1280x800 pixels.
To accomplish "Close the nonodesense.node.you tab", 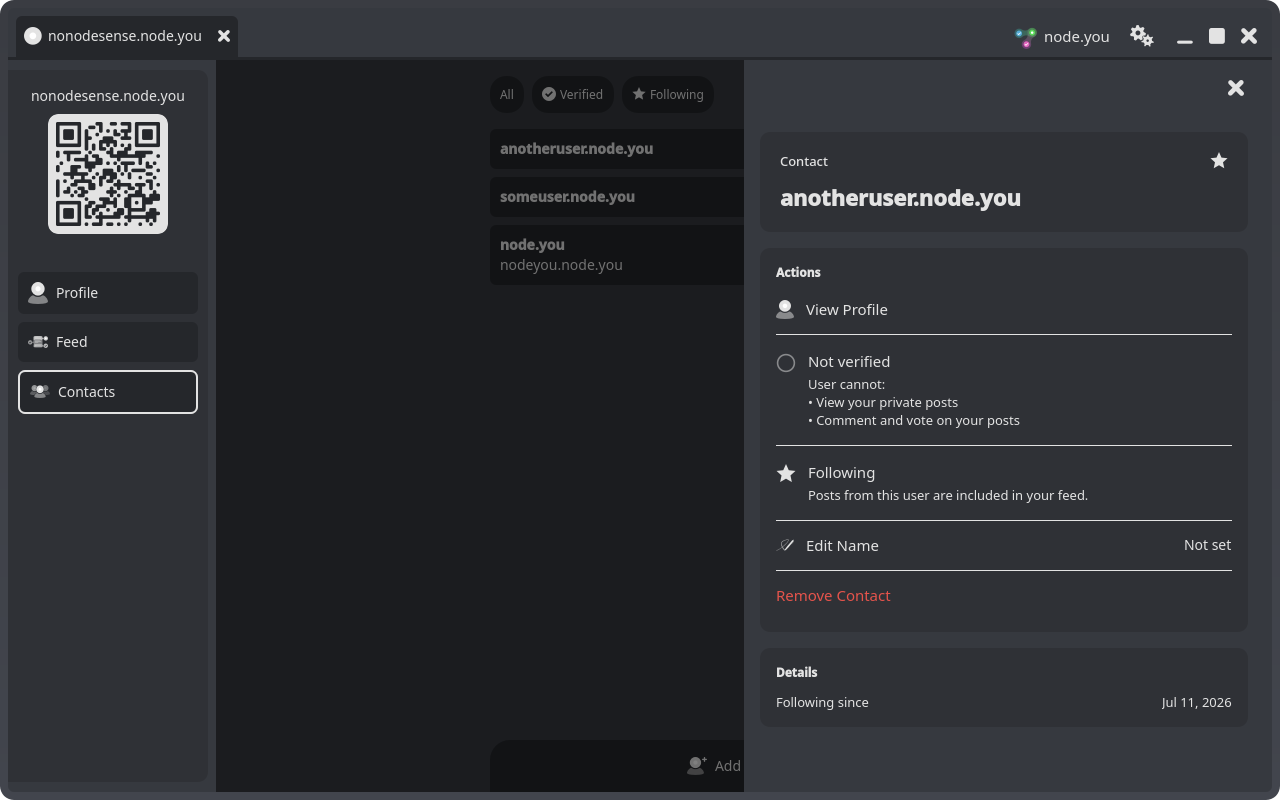I will [x=224, y=36].
